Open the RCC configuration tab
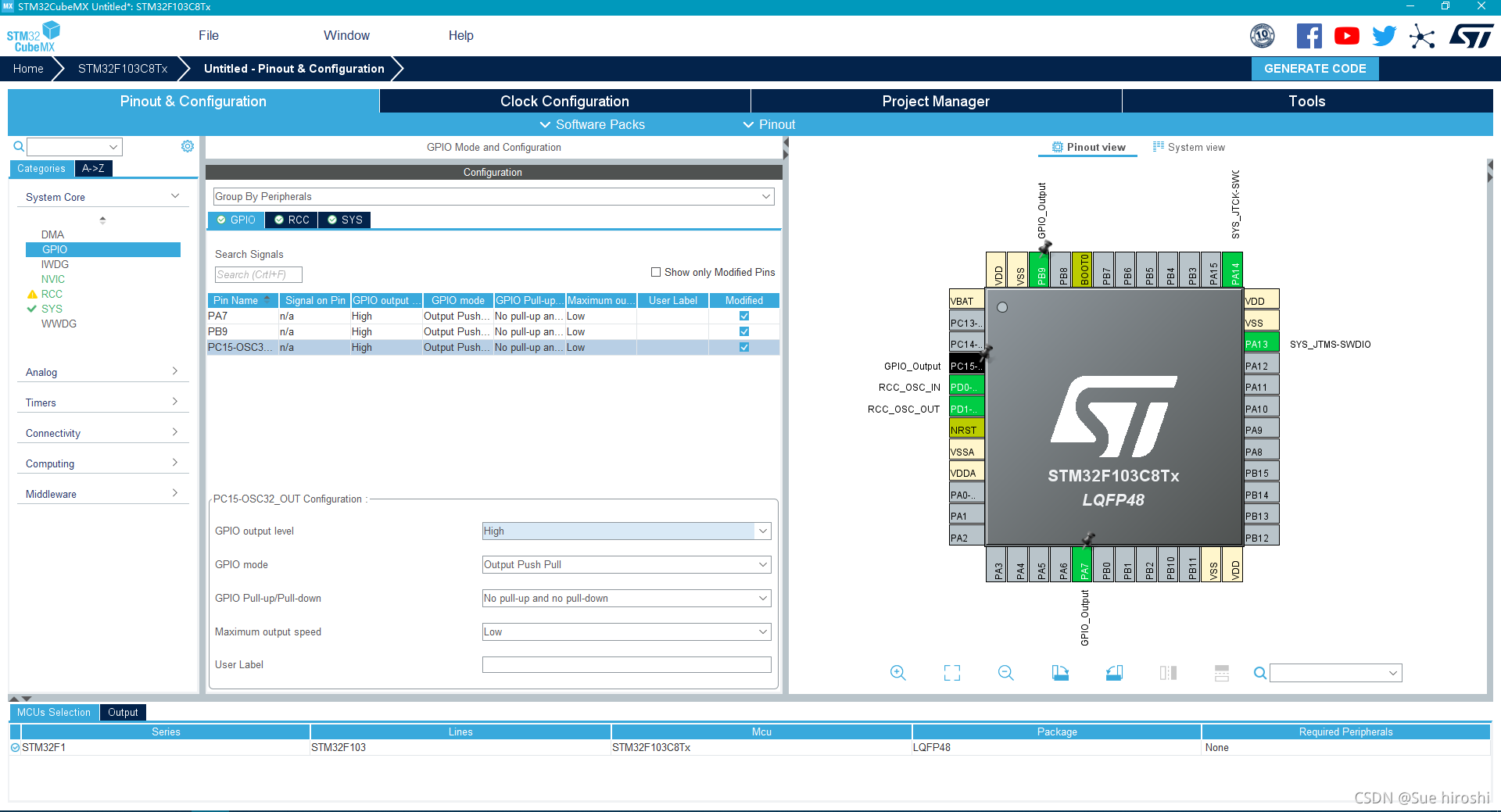 pyautogui.click(x=292, y=220)
